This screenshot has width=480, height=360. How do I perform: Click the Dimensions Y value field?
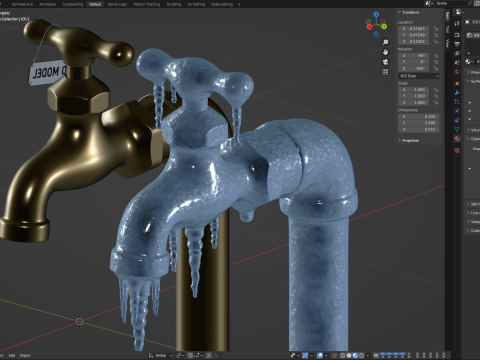tap(419, 123)
